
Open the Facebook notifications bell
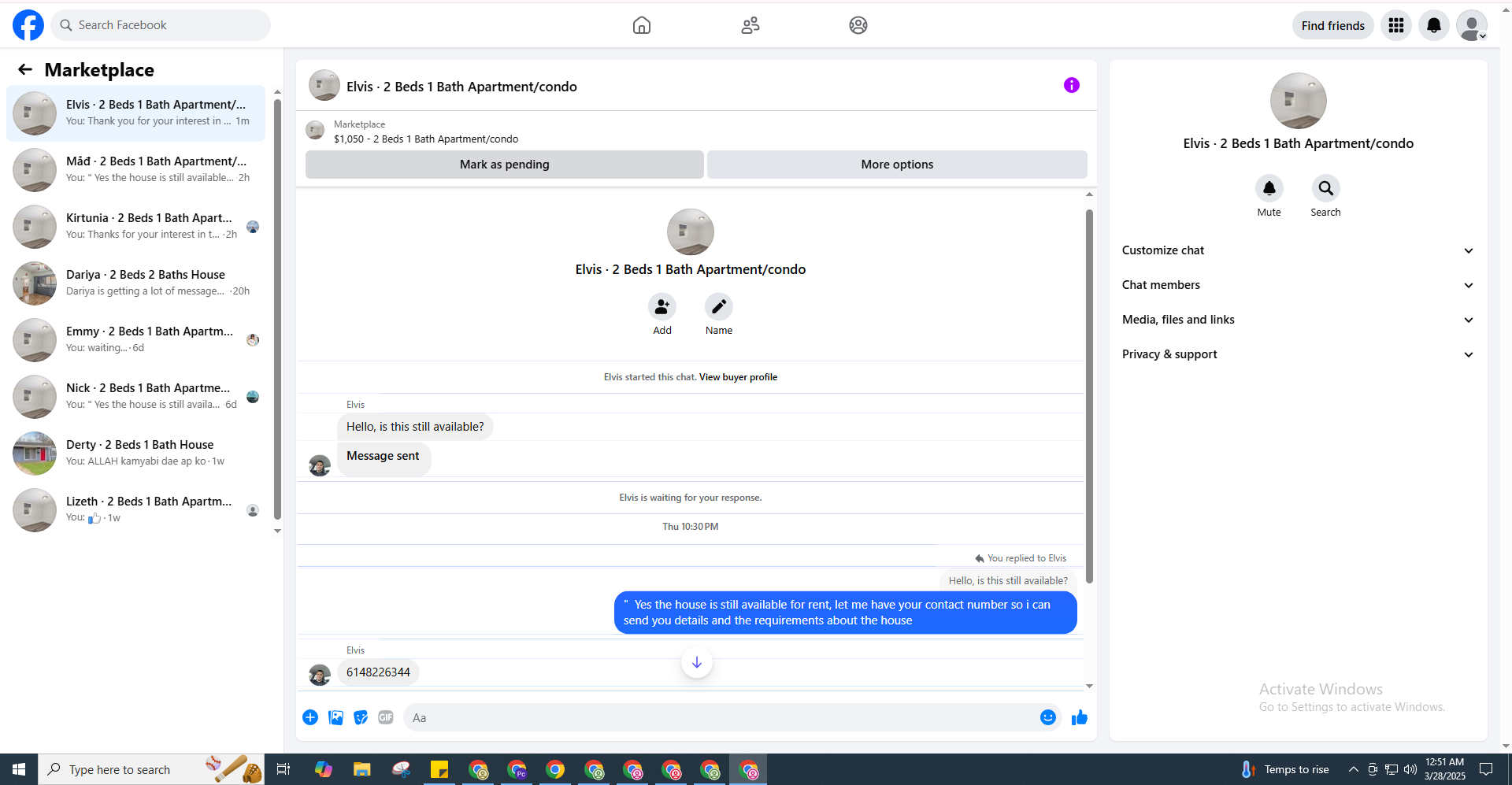click(1434, 25)
